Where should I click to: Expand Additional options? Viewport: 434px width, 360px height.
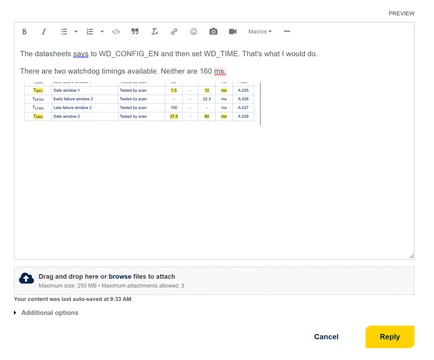[x=46, y=313]
